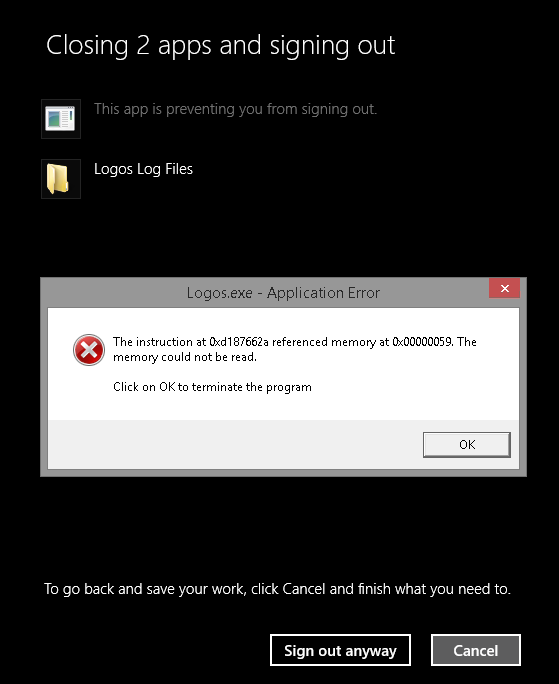
Task: Close the Logos.exe Application Error dialog
Action: pyautogui.click(x=504, y=288)
